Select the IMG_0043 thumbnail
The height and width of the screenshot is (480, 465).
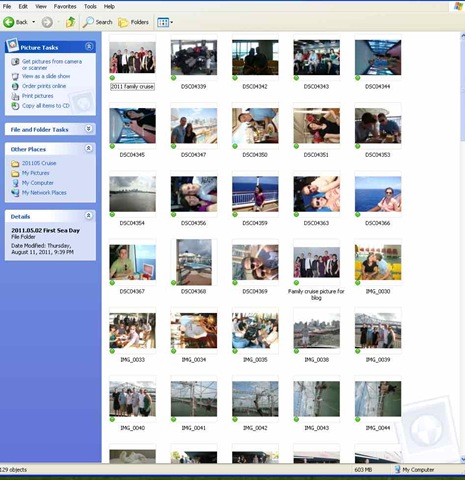coord(316,399)
